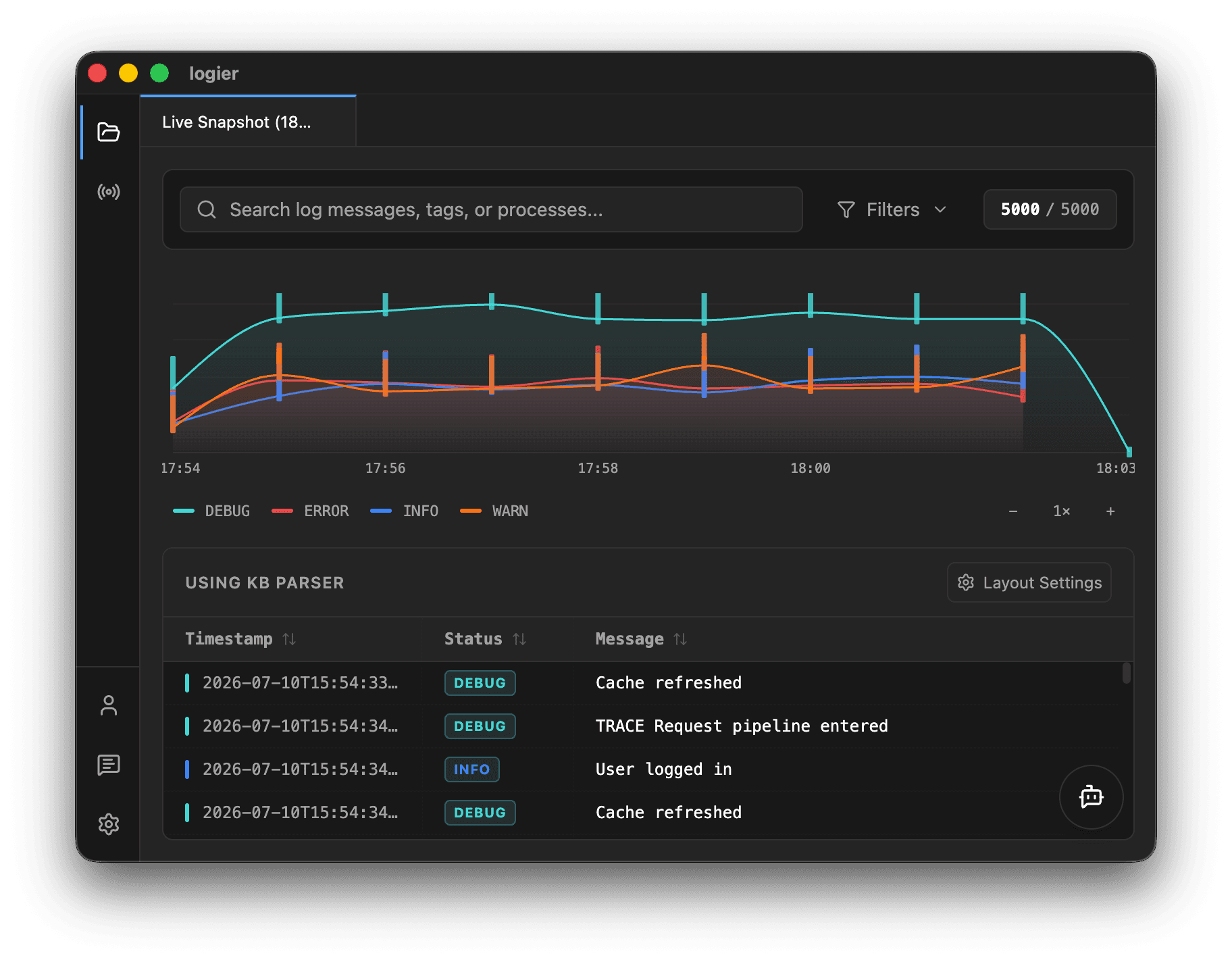Click the 18:00 chart time label
This screenshot has width=1232, height=962.
[811, 468]
